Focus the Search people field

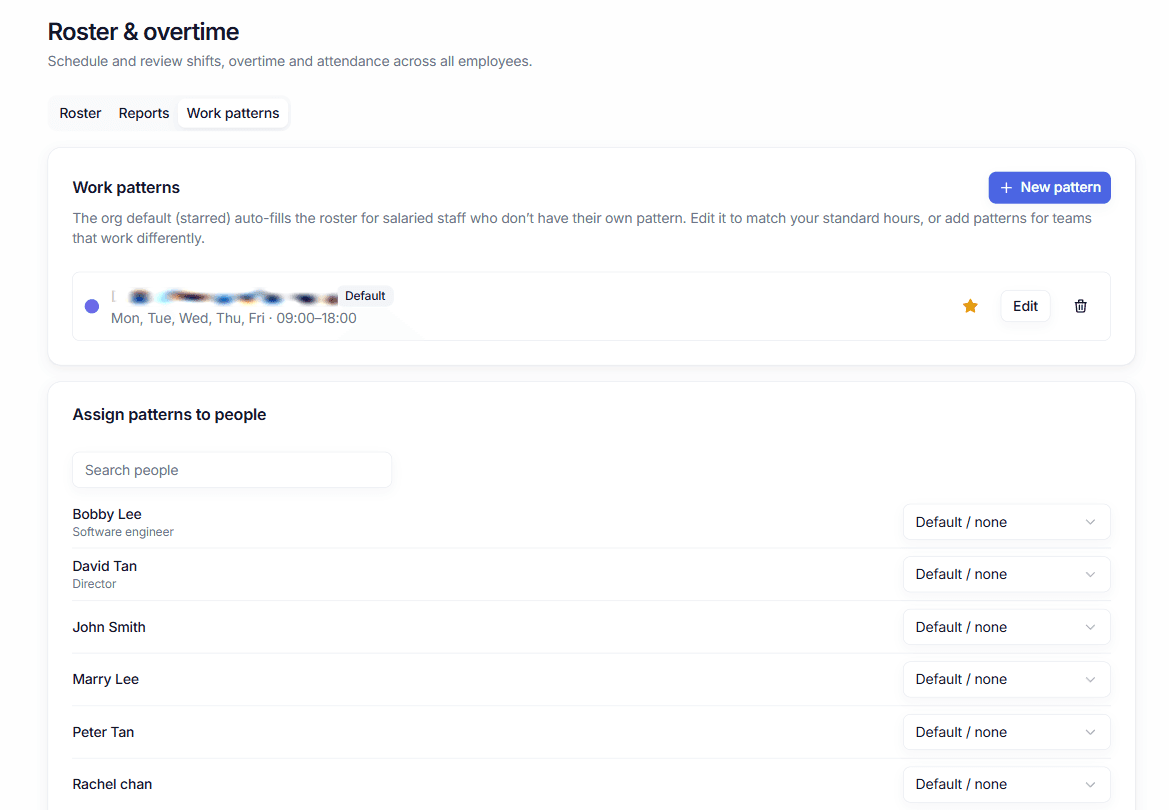click(x=232, y=470)
